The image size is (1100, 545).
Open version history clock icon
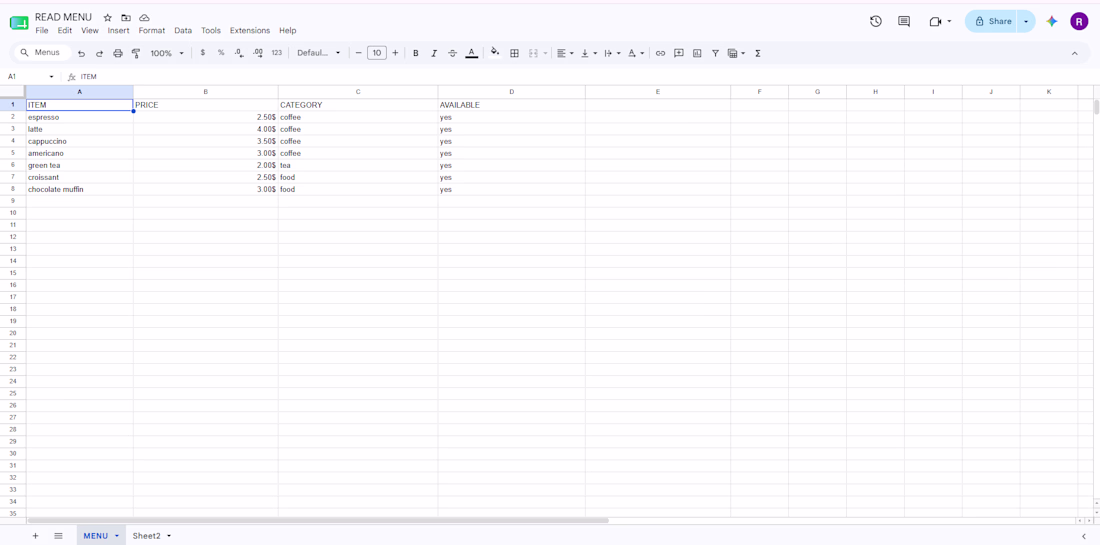[876, 21]
